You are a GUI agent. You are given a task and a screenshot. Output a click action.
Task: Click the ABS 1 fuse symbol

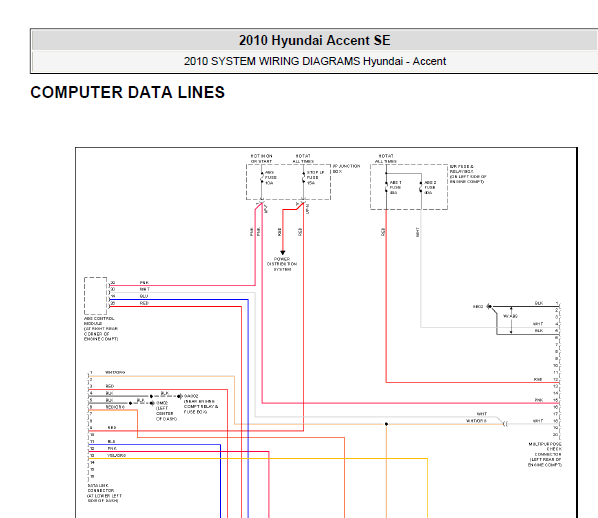click(386, 187)
